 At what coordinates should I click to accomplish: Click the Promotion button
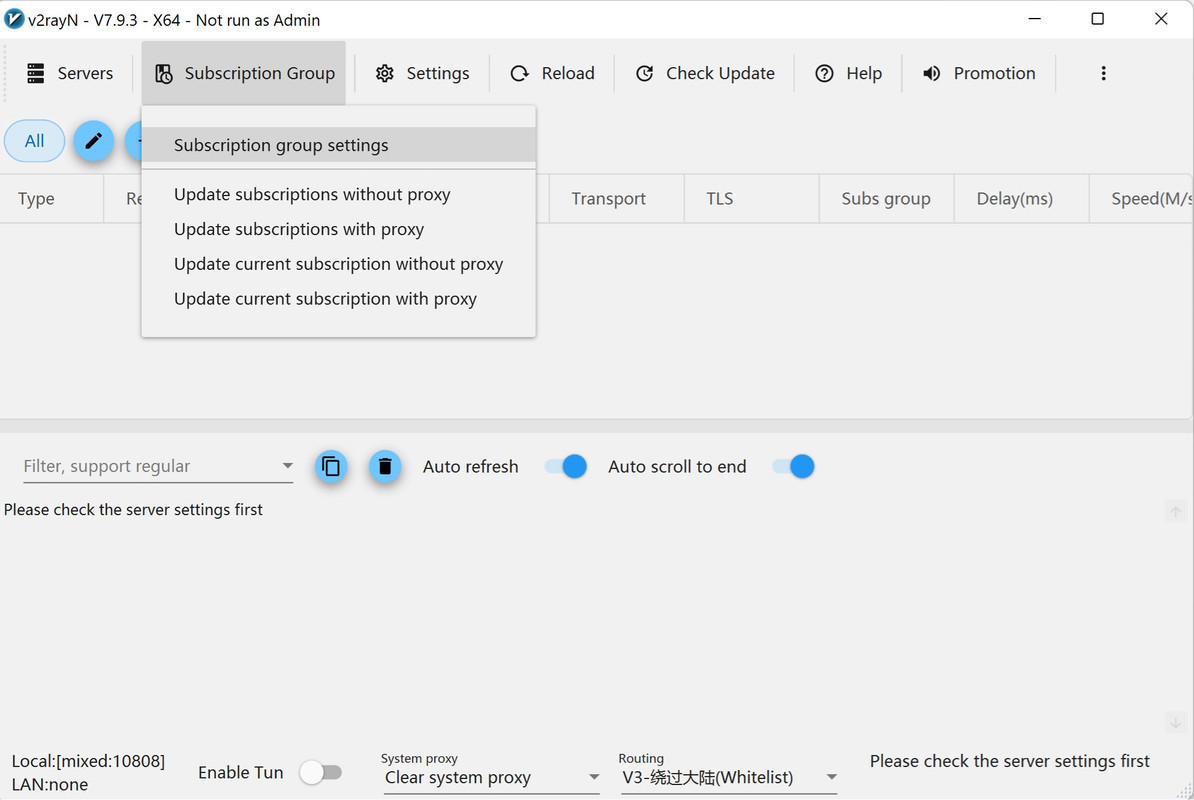979,73
